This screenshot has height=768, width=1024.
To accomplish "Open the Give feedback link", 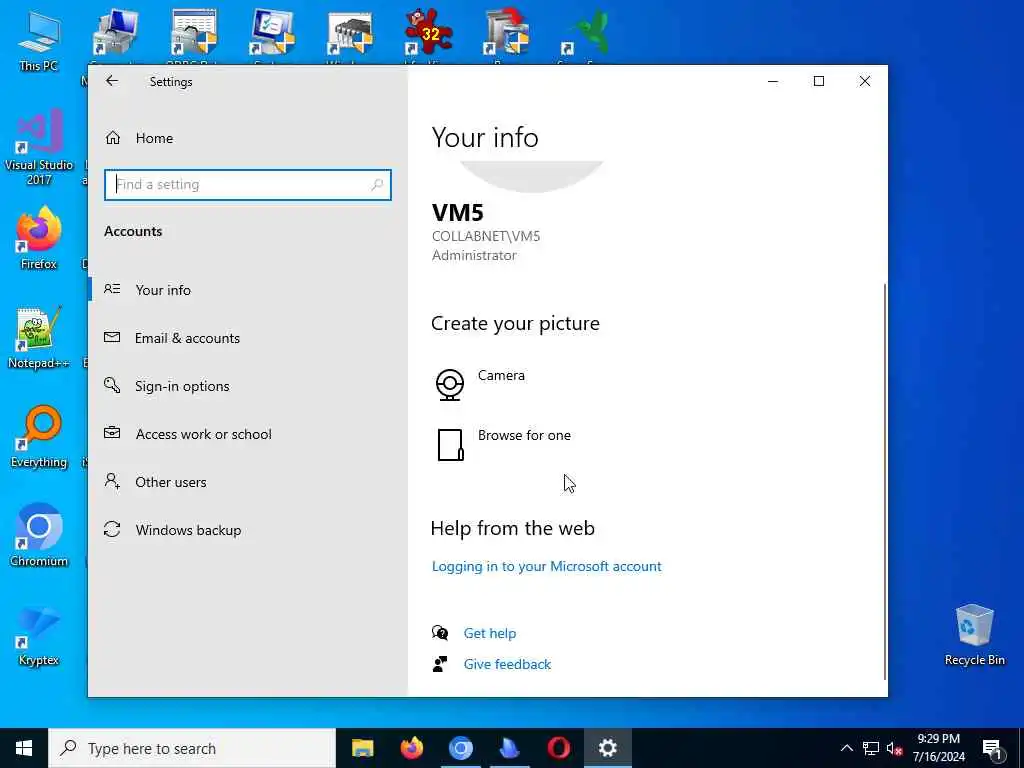I will pyautogui.click(x=507, y=664).
